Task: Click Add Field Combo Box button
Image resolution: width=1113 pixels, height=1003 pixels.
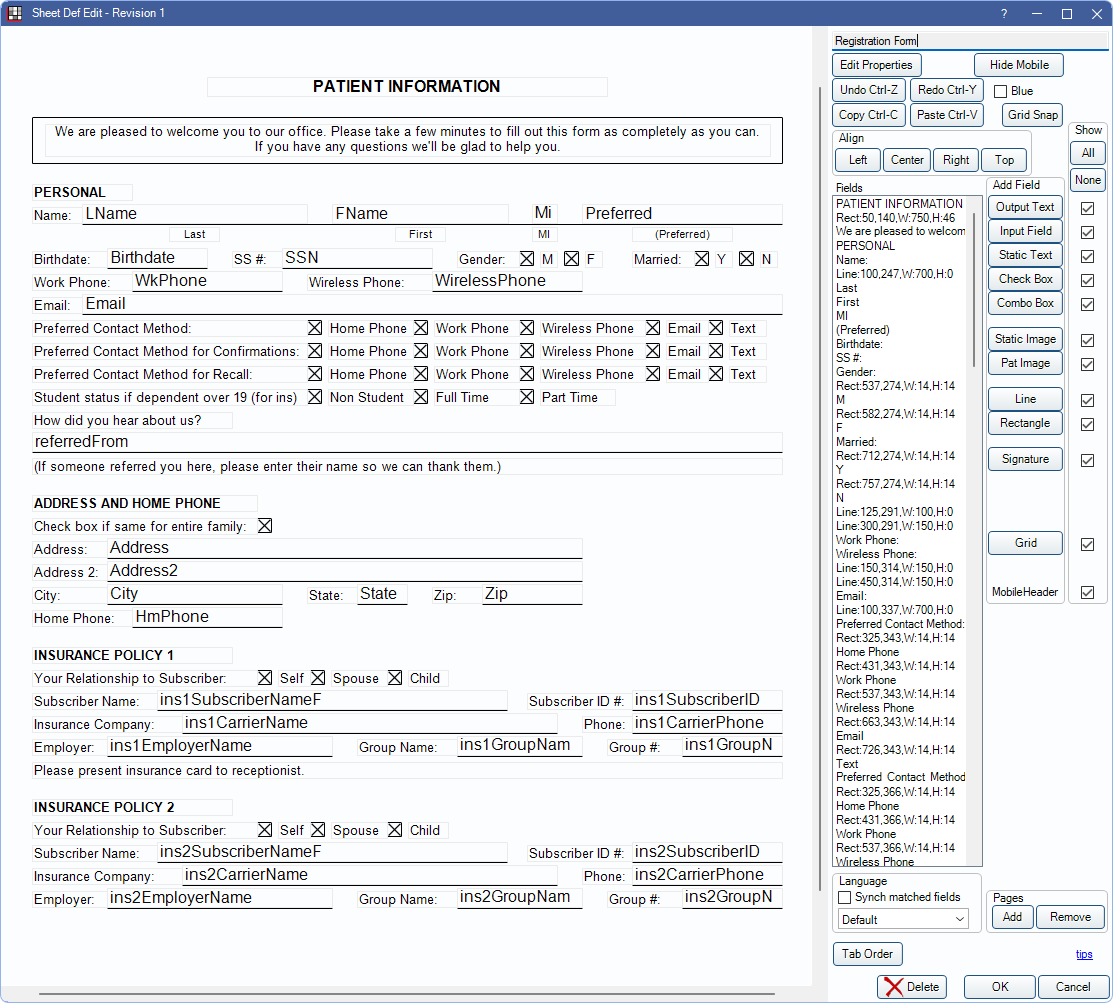Action: 1025,303
